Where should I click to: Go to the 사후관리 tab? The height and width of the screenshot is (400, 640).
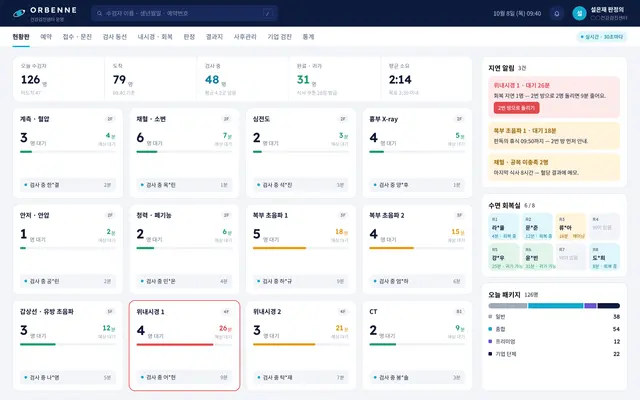coord(245,37)
